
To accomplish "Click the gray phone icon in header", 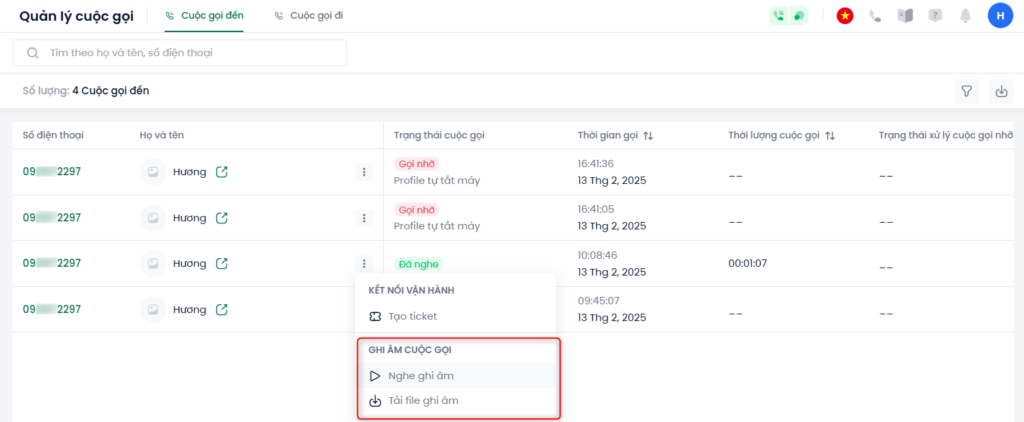I will point(876,16).
